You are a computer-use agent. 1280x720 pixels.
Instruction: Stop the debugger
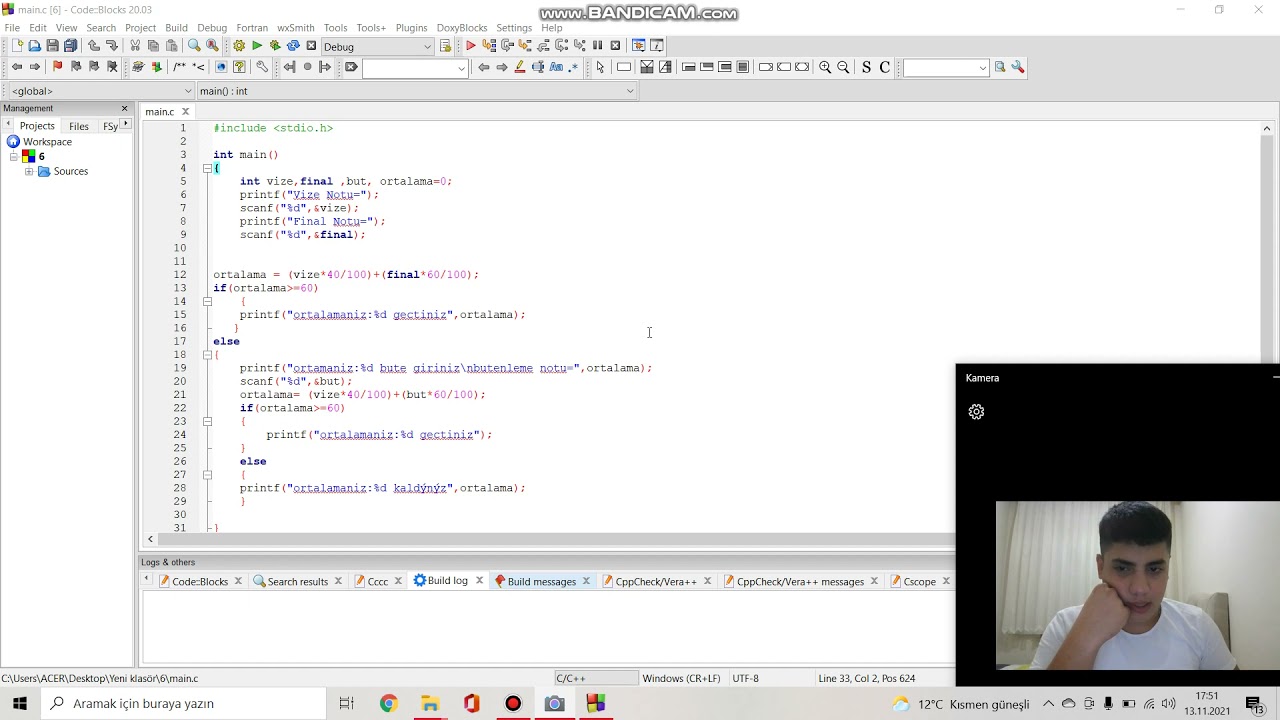(x=615, y=46)
